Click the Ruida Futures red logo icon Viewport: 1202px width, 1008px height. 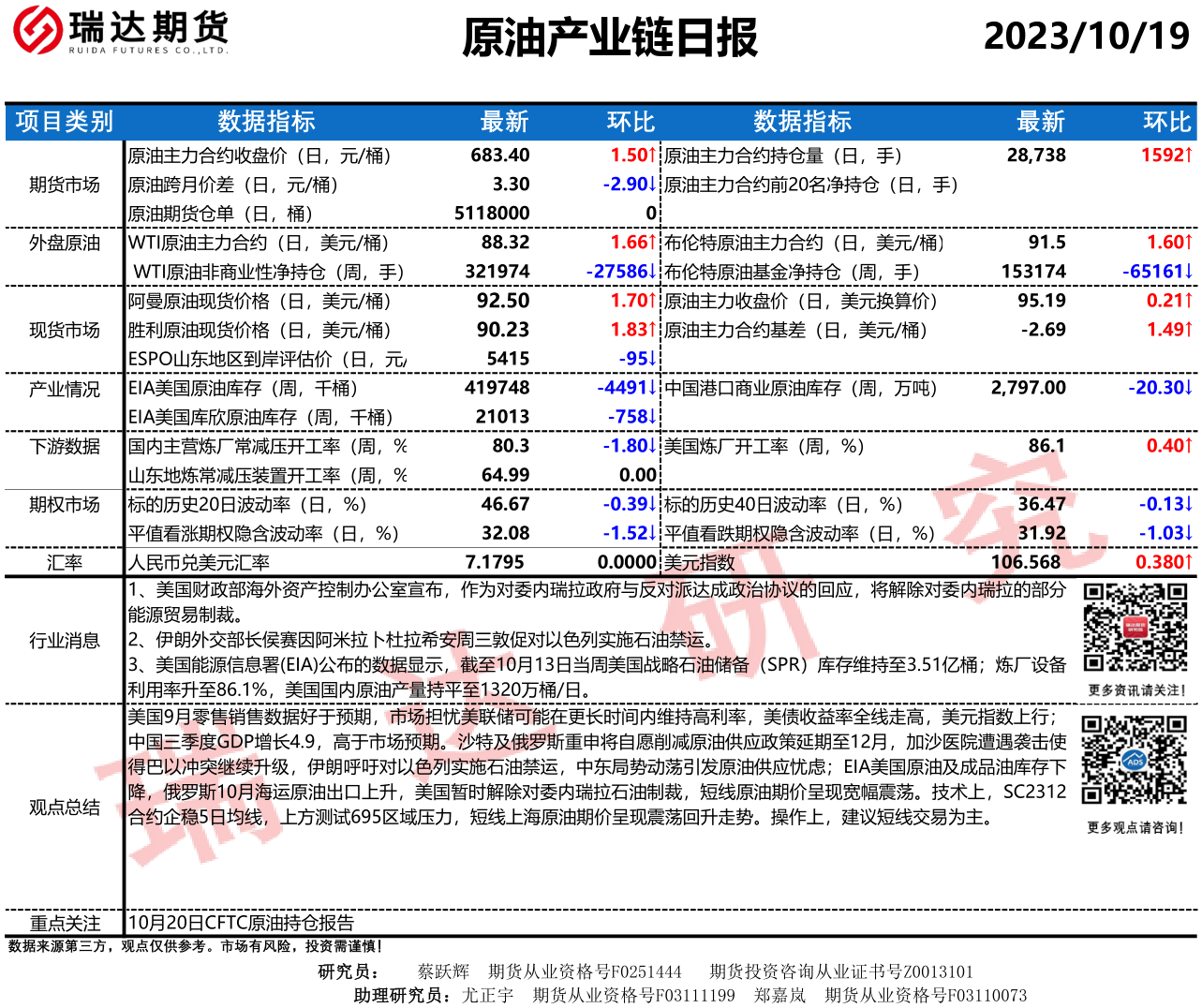pos(37,30)
